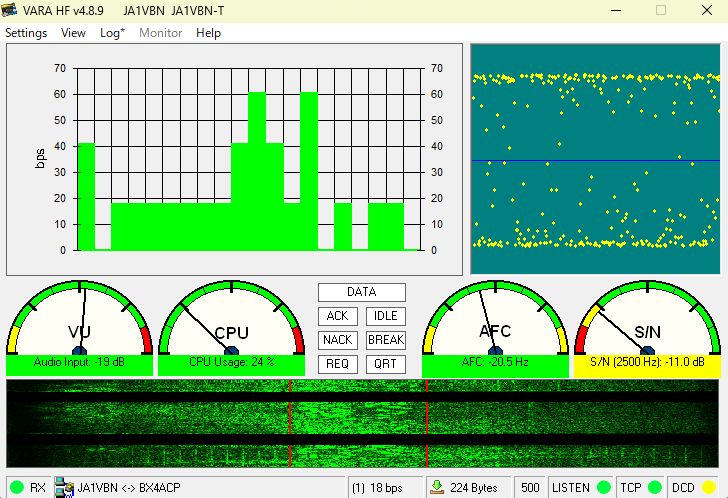This screenshot has height=498, width=728.
Task: Click the yellow DCD indicator light
Action: [x=708, y=487]
